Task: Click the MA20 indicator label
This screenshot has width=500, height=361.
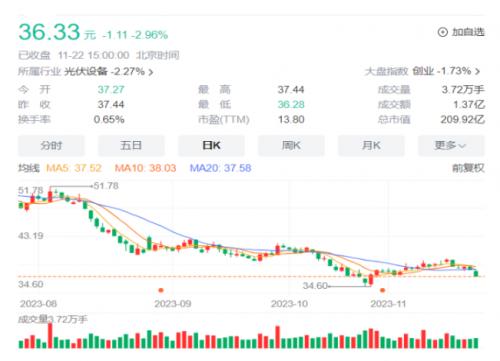Action: (x=220, y=168)
